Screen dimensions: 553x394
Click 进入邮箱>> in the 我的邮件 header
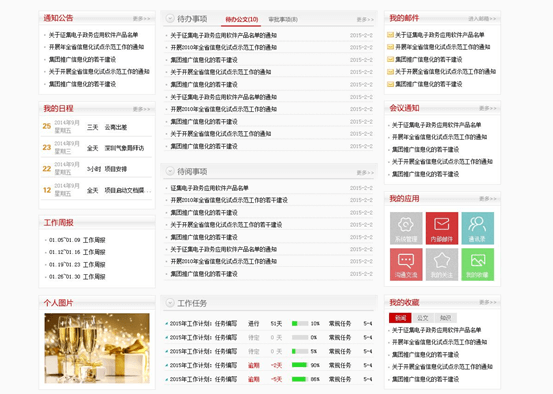pyautogui.click(x=482, y=18)
